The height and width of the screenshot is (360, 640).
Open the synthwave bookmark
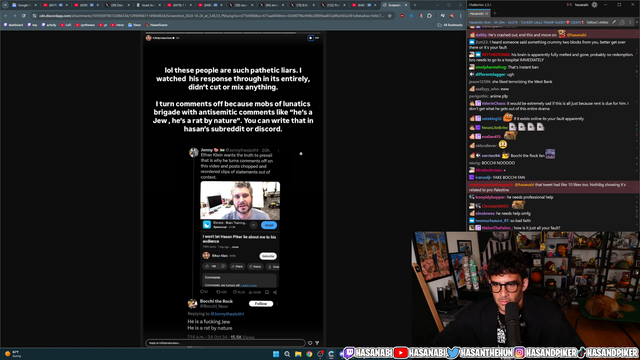85,25
